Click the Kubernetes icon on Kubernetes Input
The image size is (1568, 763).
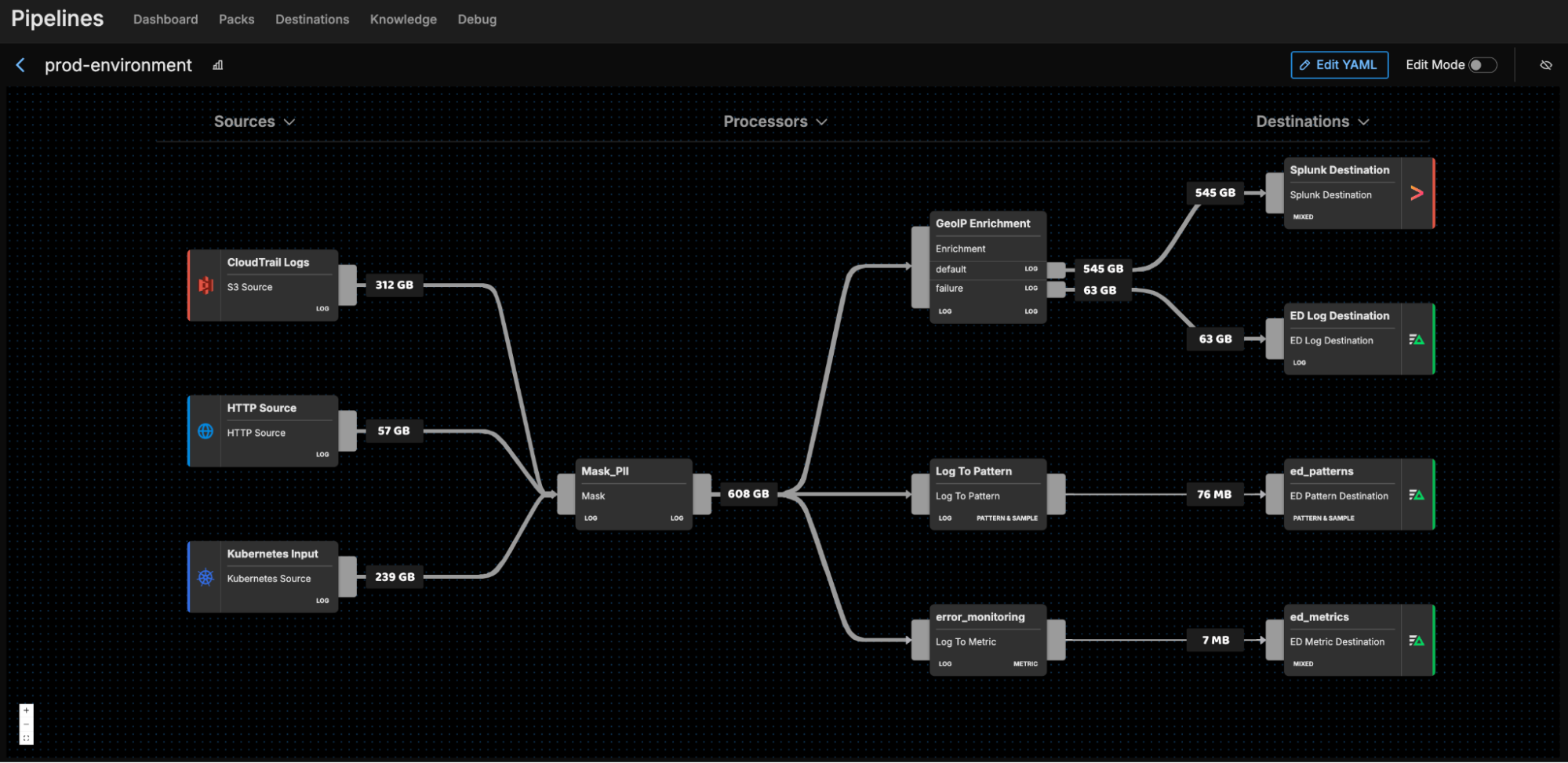pyautogui.click(x=205, y=577)
